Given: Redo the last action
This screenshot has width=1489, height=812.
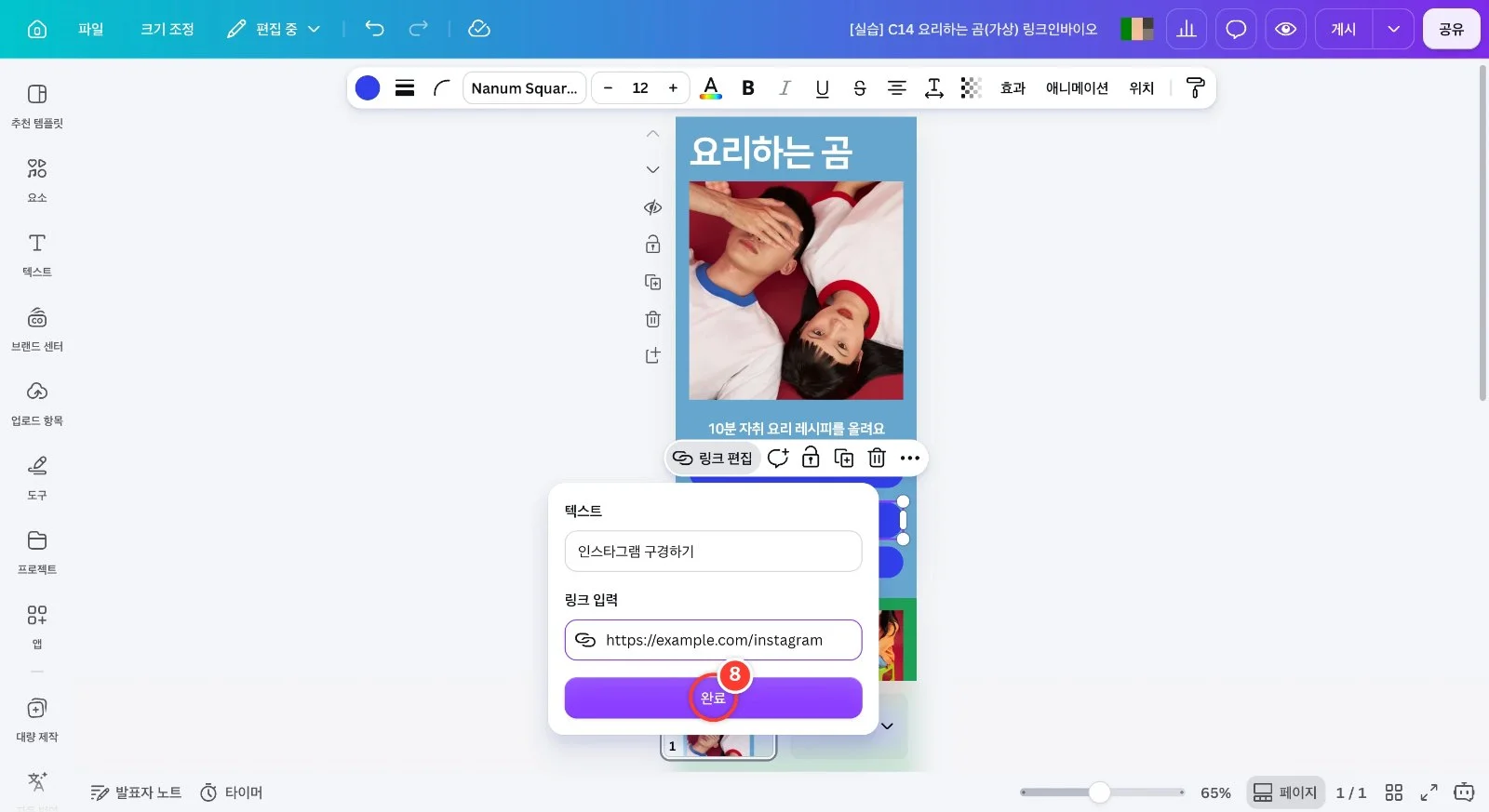Looking at the screenshot, I should (x=419, y=29).
